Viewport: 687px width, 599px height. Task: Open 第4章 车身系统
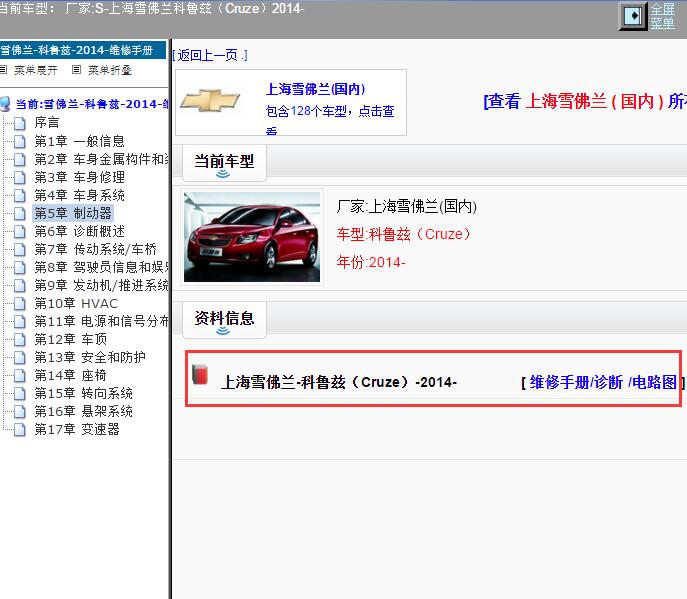[x=79, y=195]
